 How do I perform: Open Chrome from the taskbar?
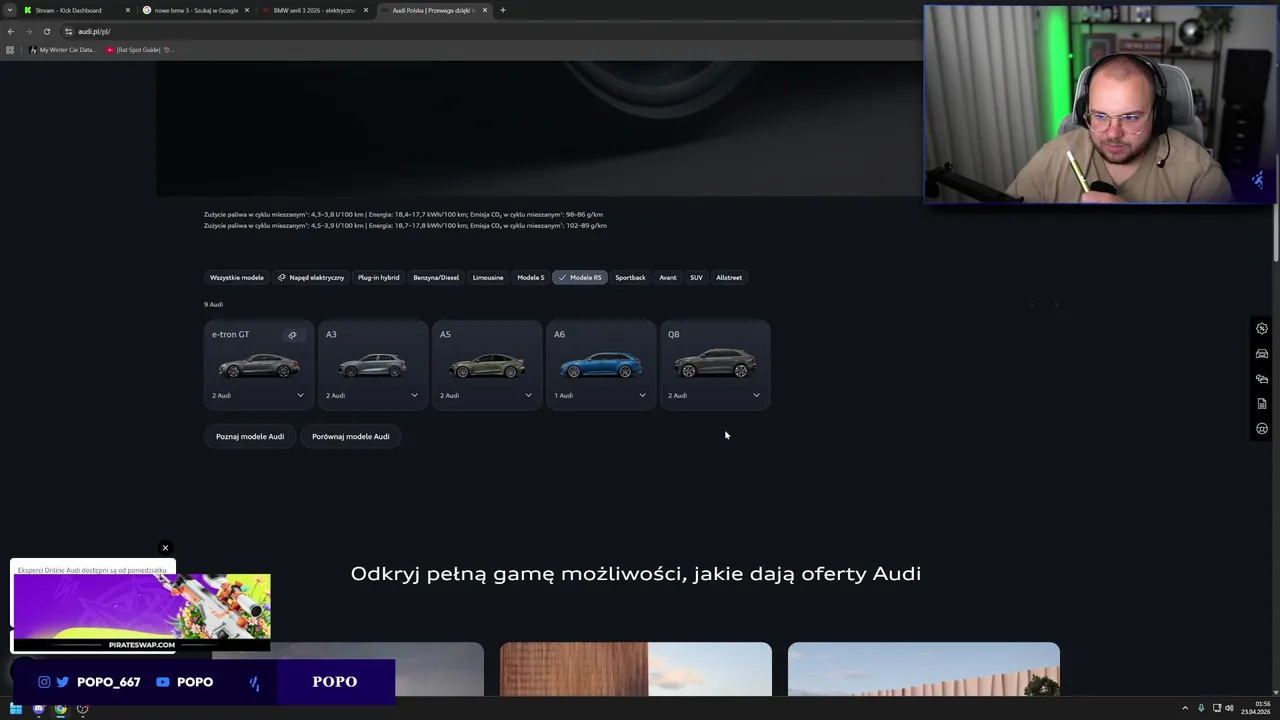pos(60,709)
